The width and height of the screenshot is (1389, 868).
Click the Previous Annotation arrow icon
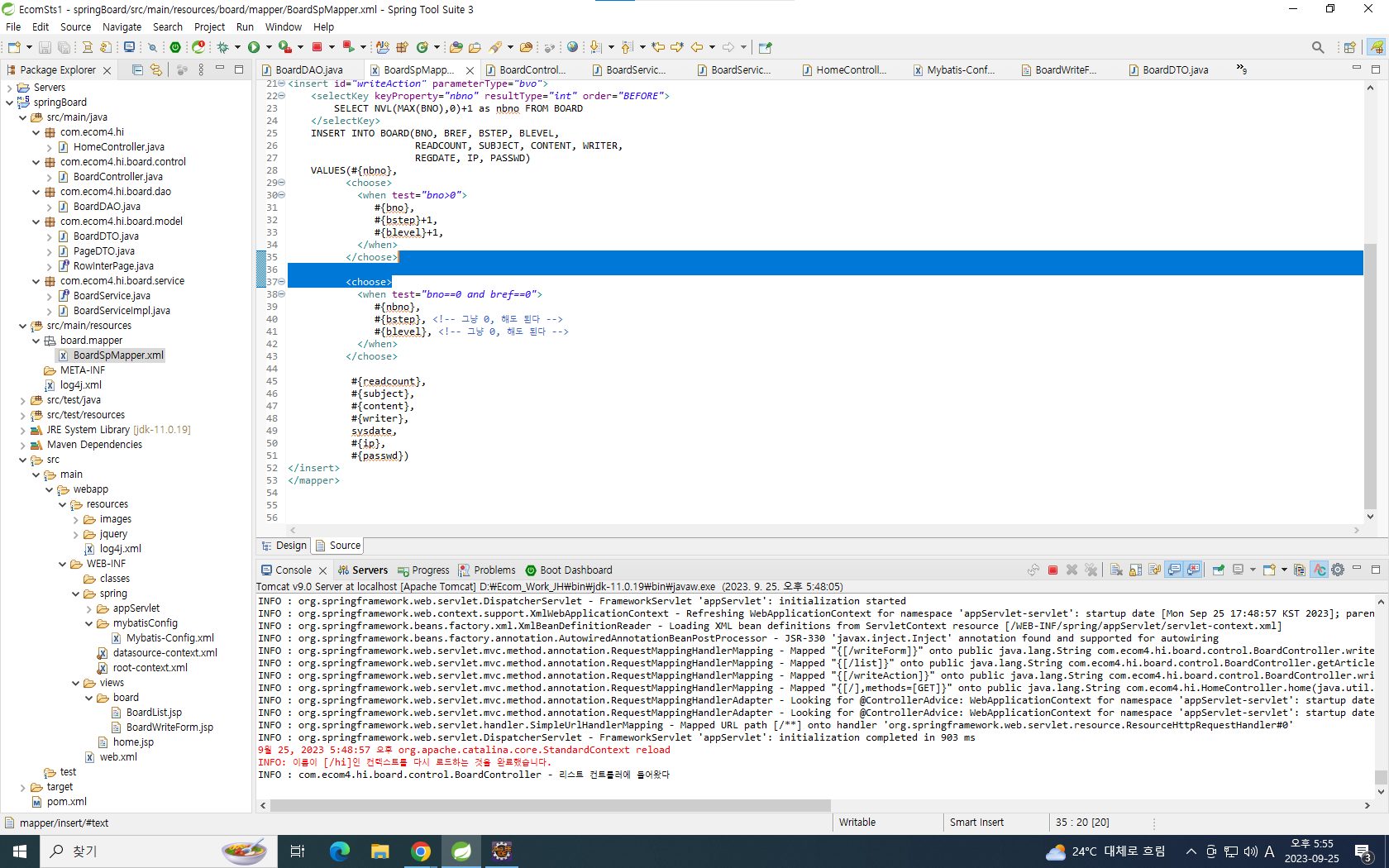(x=627, y=47)
